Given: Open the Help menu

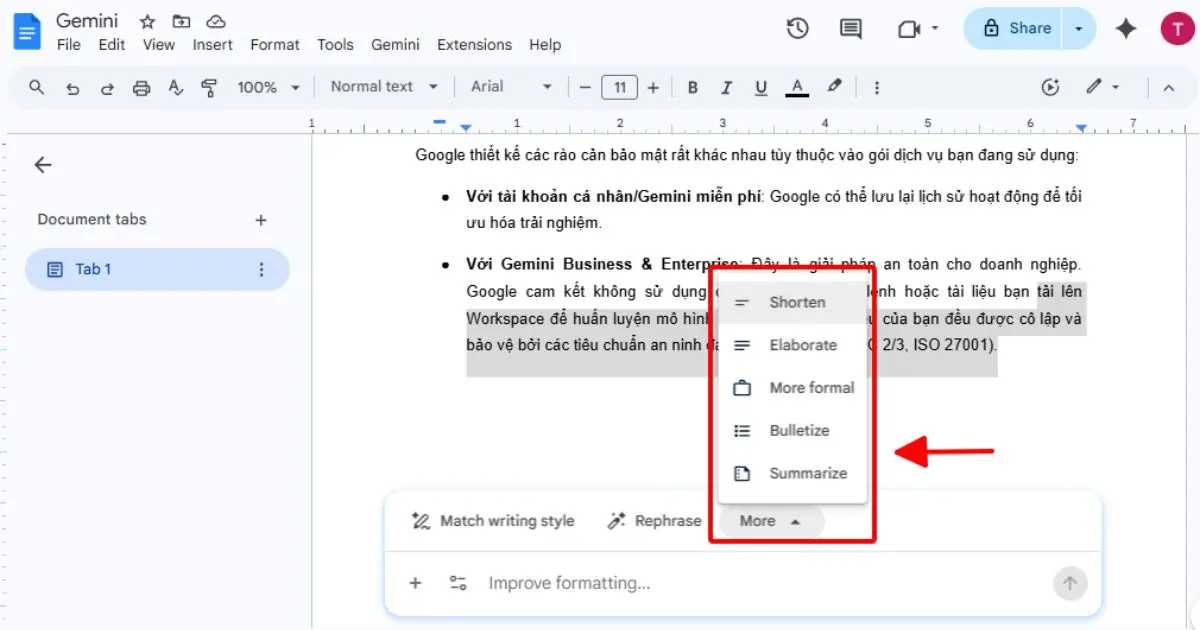Looking at the screenshot, I should coord(545,45).
